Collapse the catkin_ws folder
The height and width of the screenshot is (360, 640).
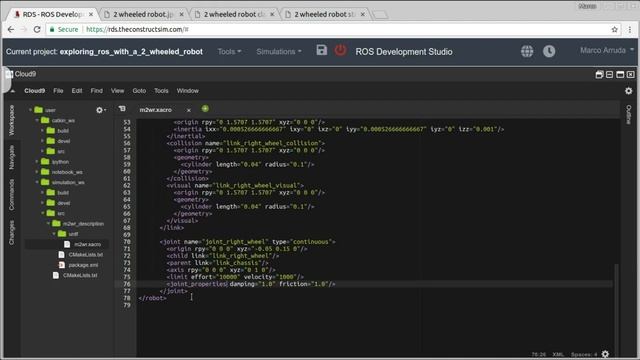point(37,120)
